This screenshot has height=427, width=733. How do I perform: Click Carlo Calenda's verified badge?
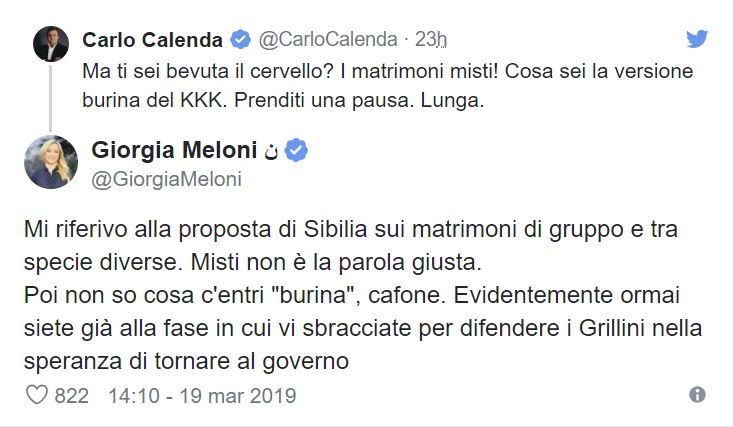pyautogui.click(x=240, y=40)
